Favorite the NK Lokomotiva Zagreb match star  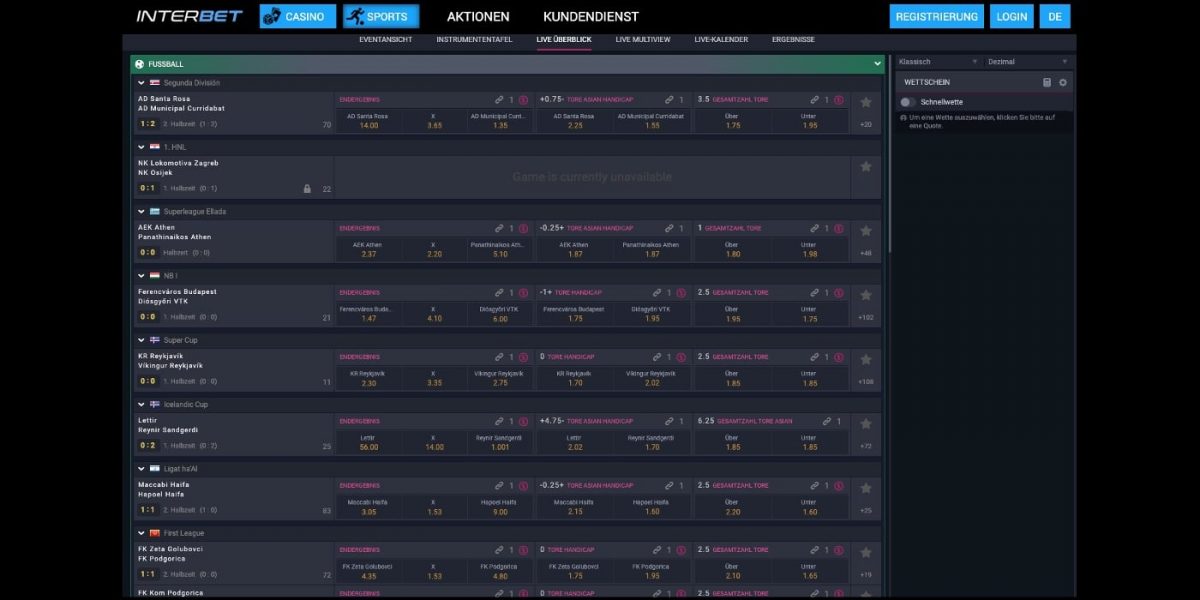866,166
